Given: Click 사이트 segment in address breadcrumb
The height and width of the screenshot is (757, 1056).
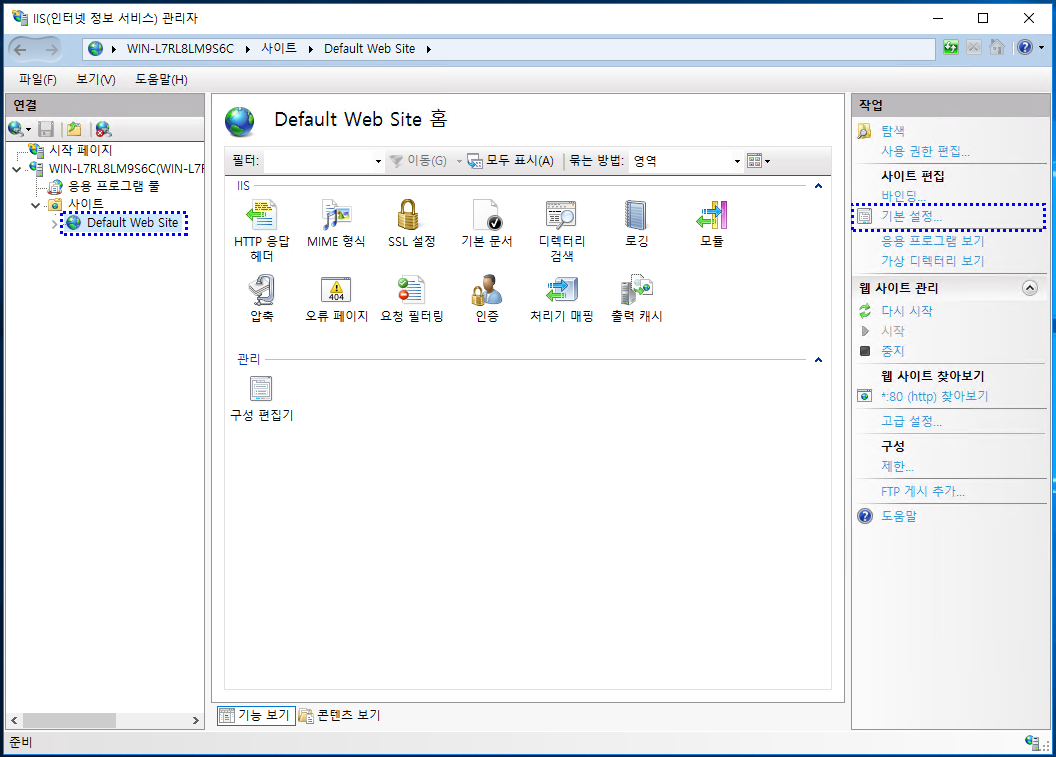Looking at the screenshot, I should tap(279, 48).
